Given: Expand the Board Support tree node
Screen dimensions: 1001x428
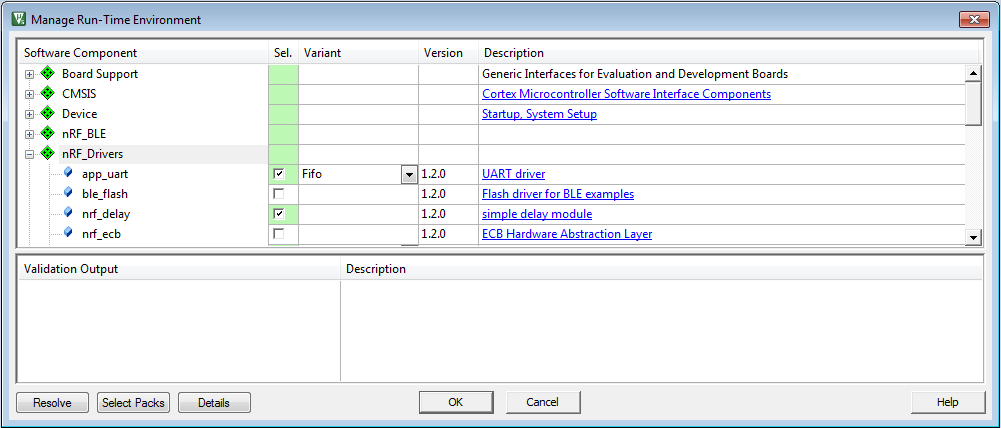Looking at the screenshot, I should 29,74.
